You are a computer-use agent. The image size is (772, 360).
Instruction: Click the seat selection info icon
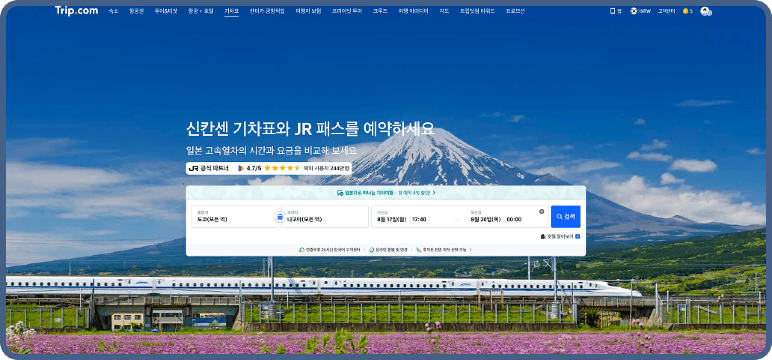coord(418,250)
